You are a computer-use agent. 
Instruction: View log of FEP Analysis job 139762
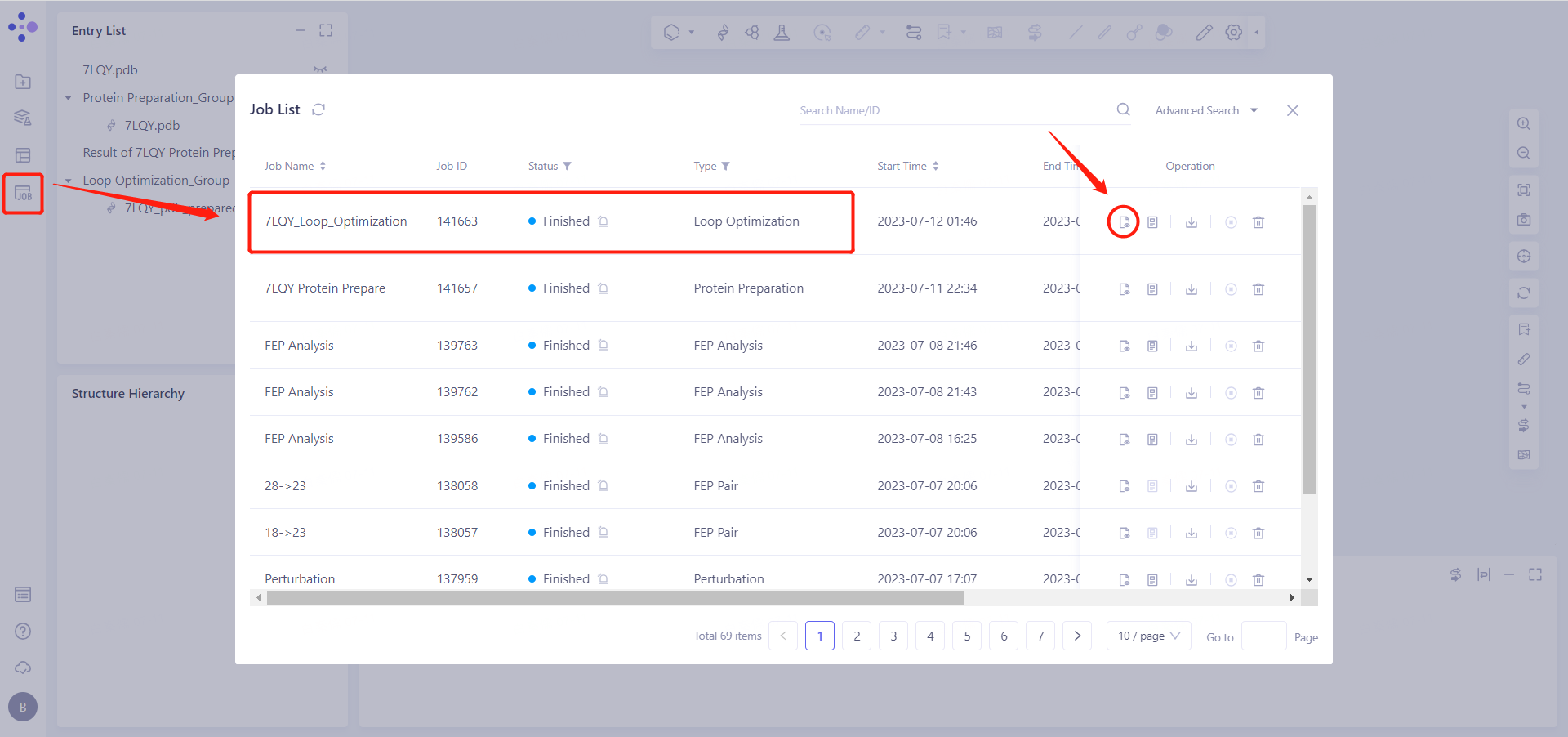1152,393
